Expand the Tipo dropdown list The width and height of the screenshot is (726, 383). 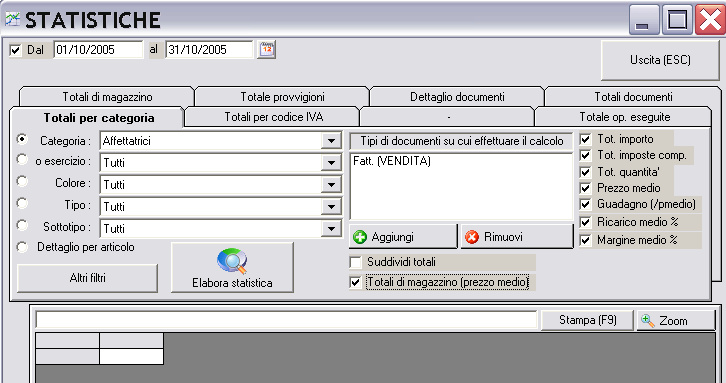331,207
